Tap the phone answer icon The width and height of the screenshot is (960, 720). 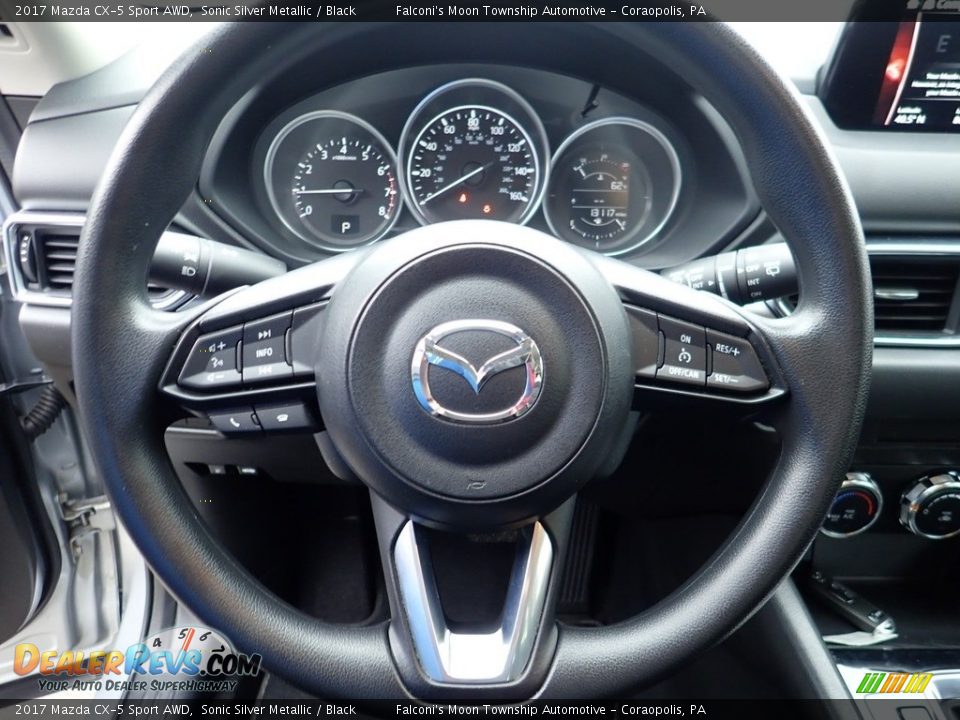tap(234, 422)
